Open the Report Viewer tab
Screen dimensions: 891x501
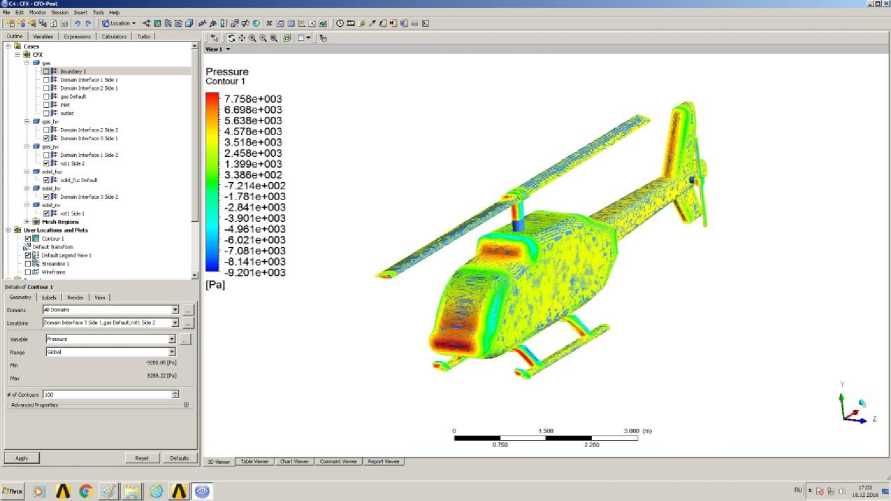(x=384, y=461)
